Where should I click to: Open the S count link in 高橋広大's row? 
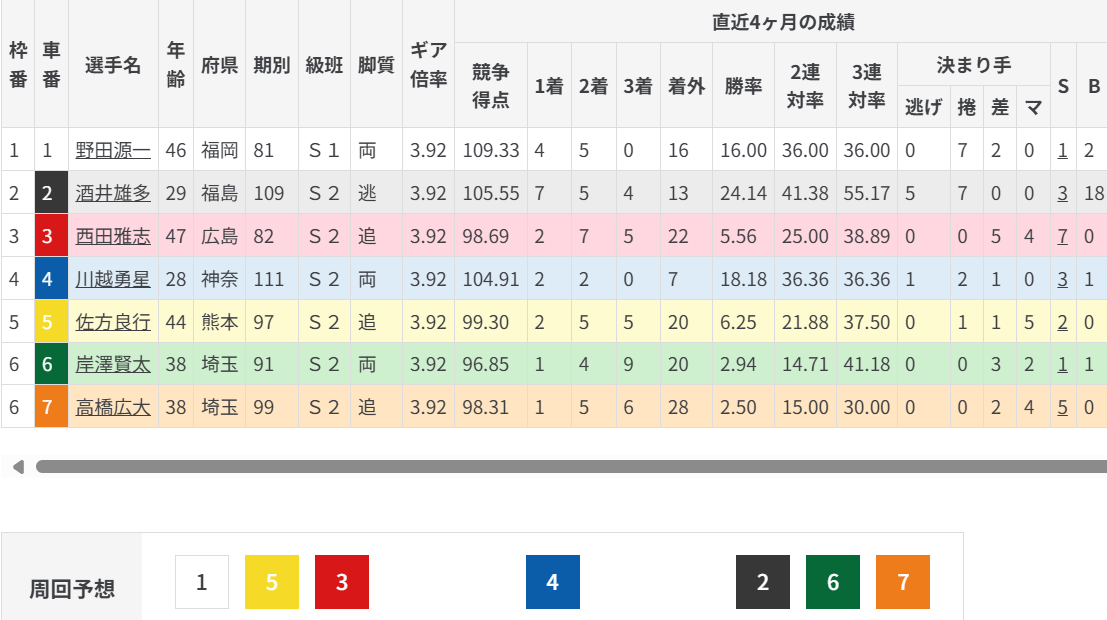[x=1062, y=407]
